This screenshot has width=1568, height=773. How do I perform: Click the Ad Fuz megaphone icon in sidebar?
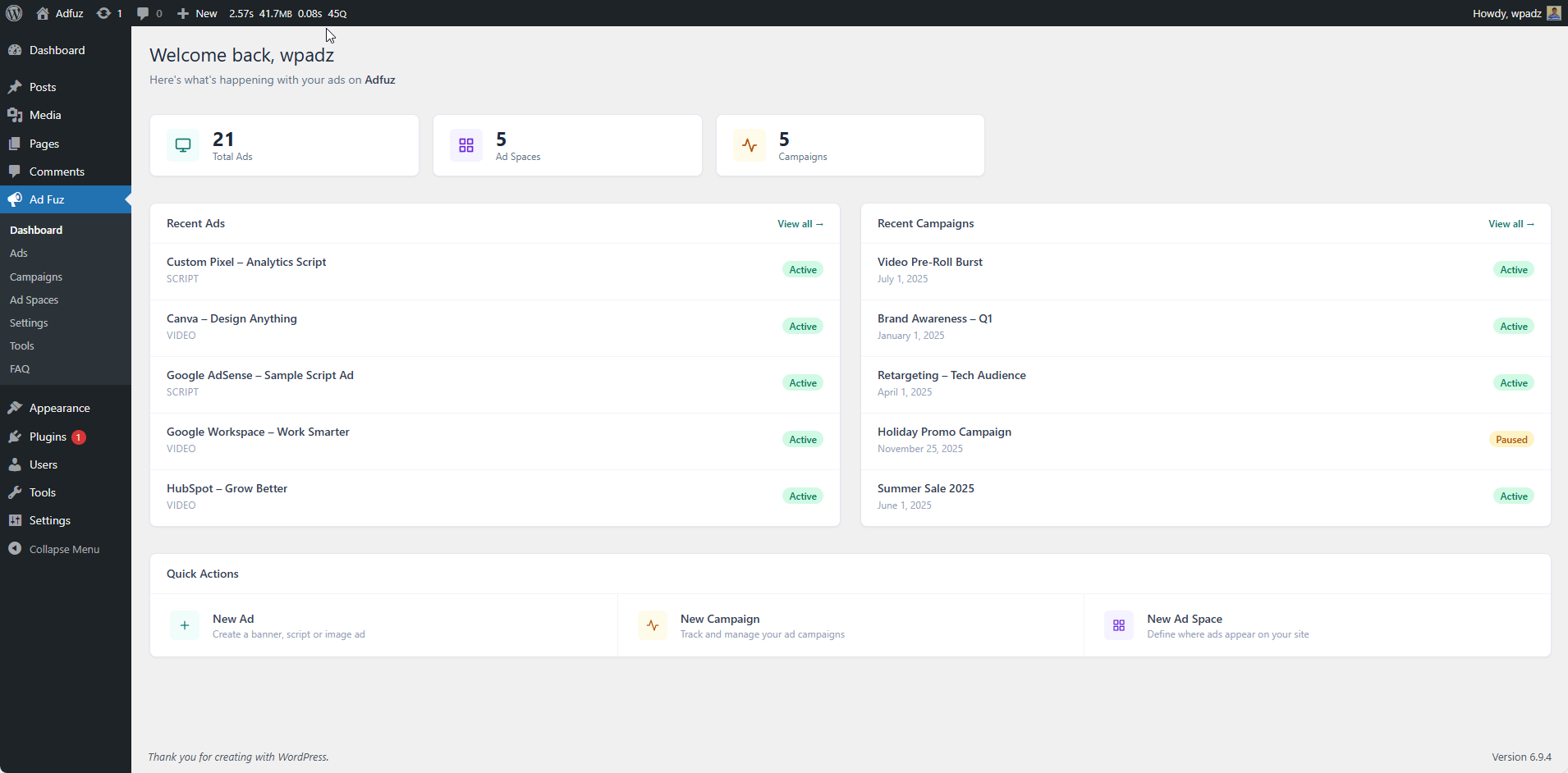(x=15, y=199)
